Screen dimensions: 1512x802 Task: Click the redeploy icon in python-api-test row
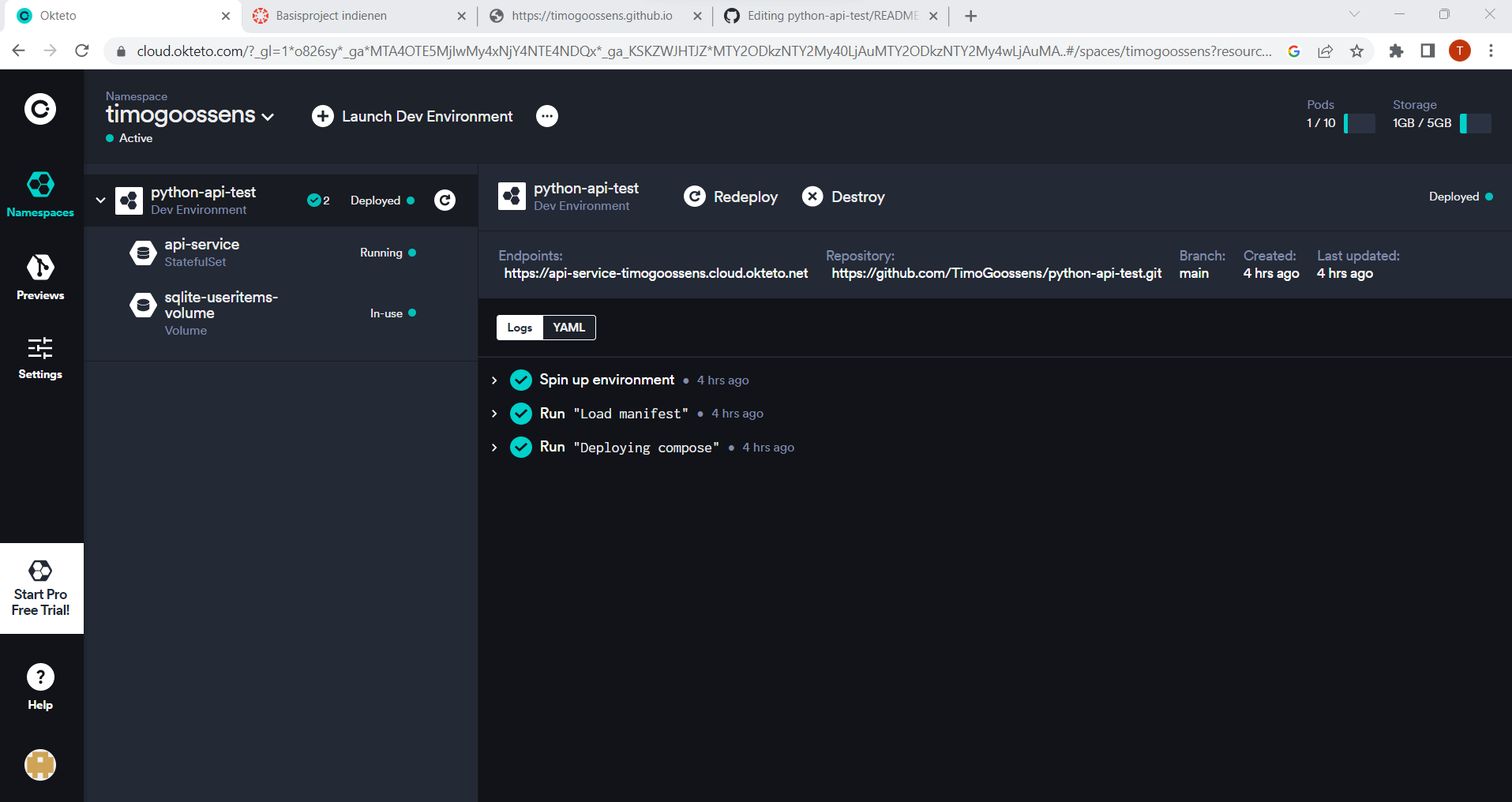point(445,200)
